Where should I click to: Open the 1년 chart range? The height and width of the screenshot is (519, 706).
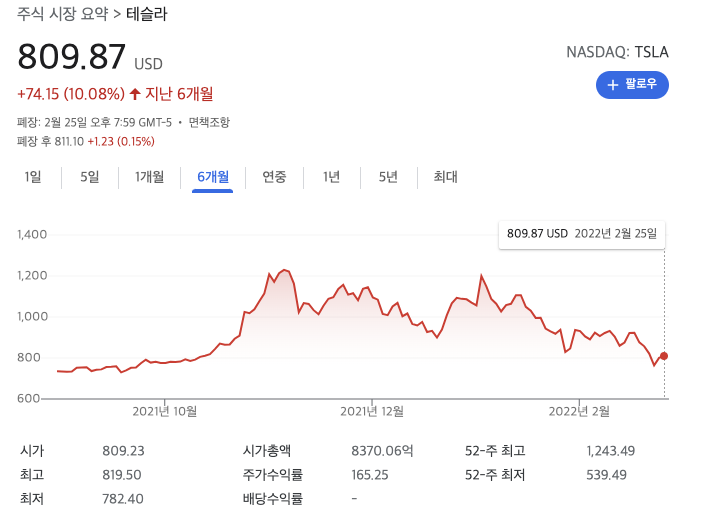click(x=331, y=177)
